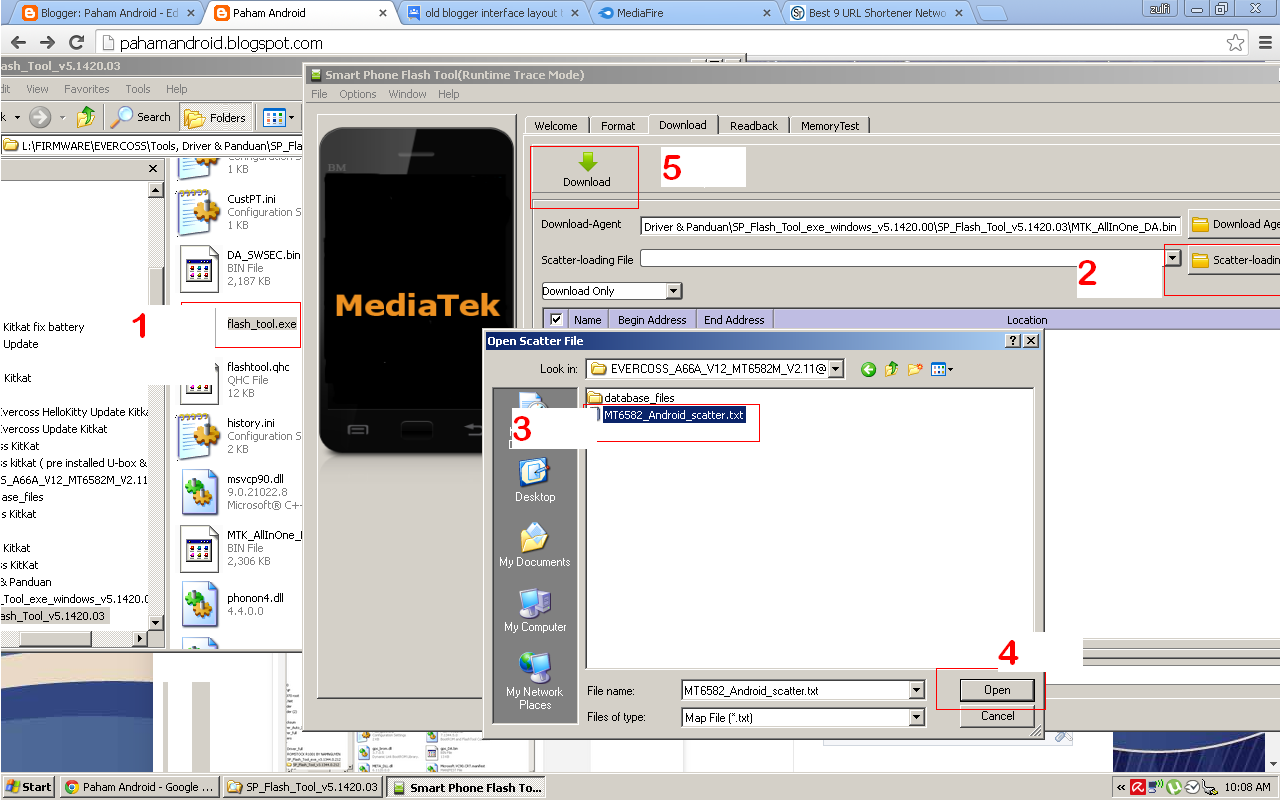Click the uTorrent icon in the system tray
The image size is (1280, 800).
click(1174, 787)
